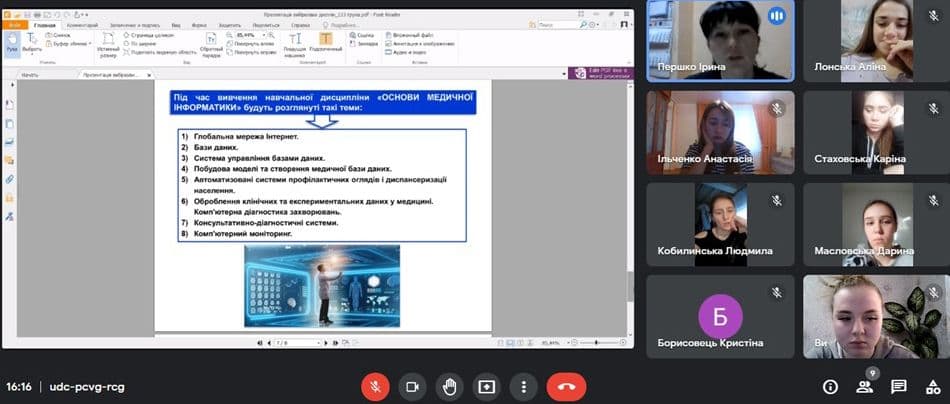950x404 pixels.
Task: Rotate view right (Повернуть вправо)
Action: (x=251, y=52)
